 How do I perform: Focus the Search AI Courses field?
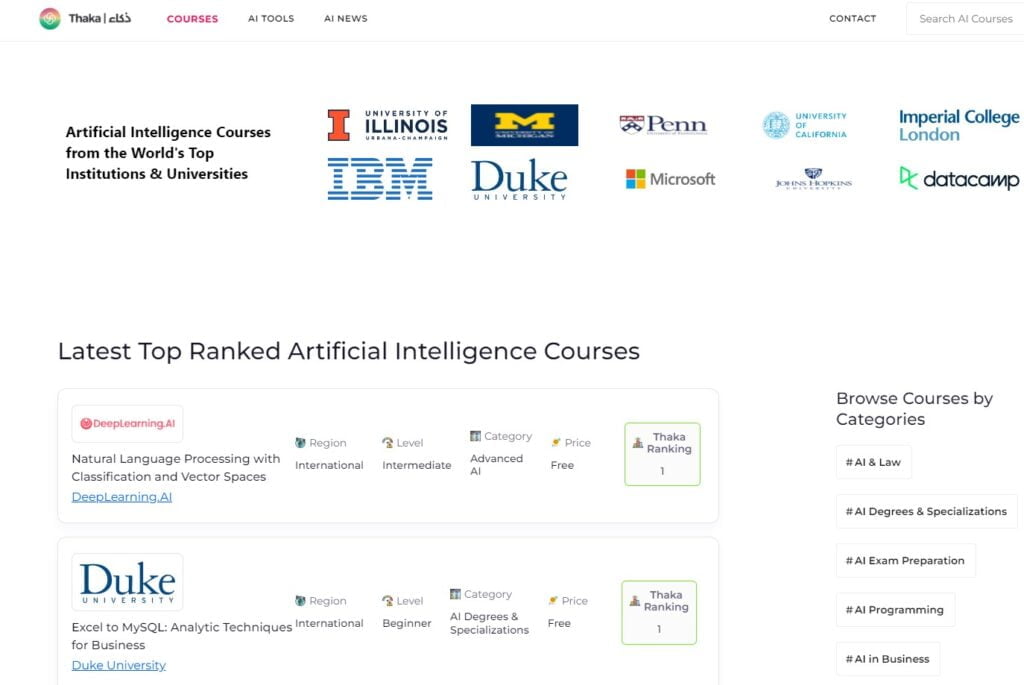(965, 19)
